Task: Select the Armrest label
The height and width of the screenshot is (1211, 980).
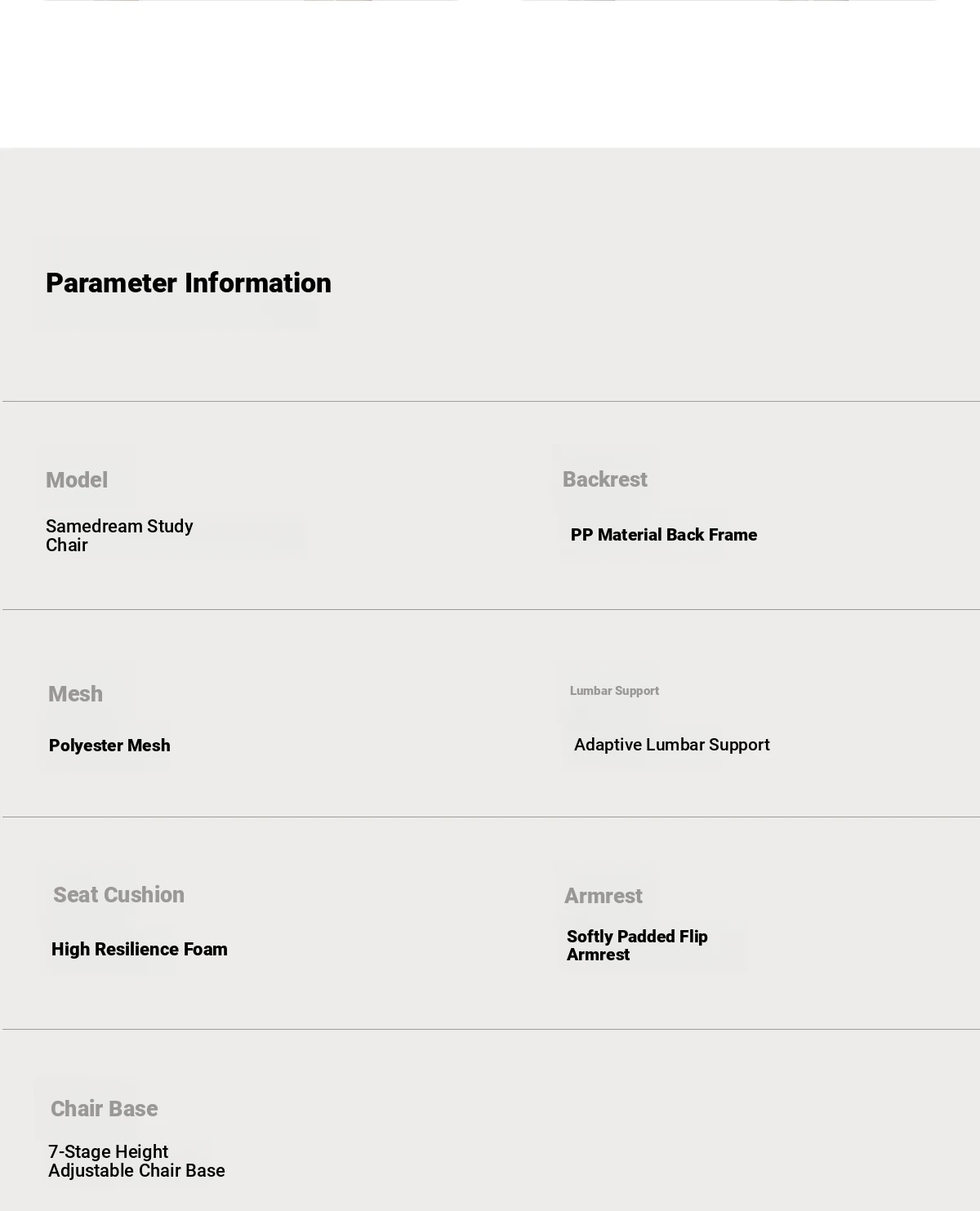Action: click(604, 896)
